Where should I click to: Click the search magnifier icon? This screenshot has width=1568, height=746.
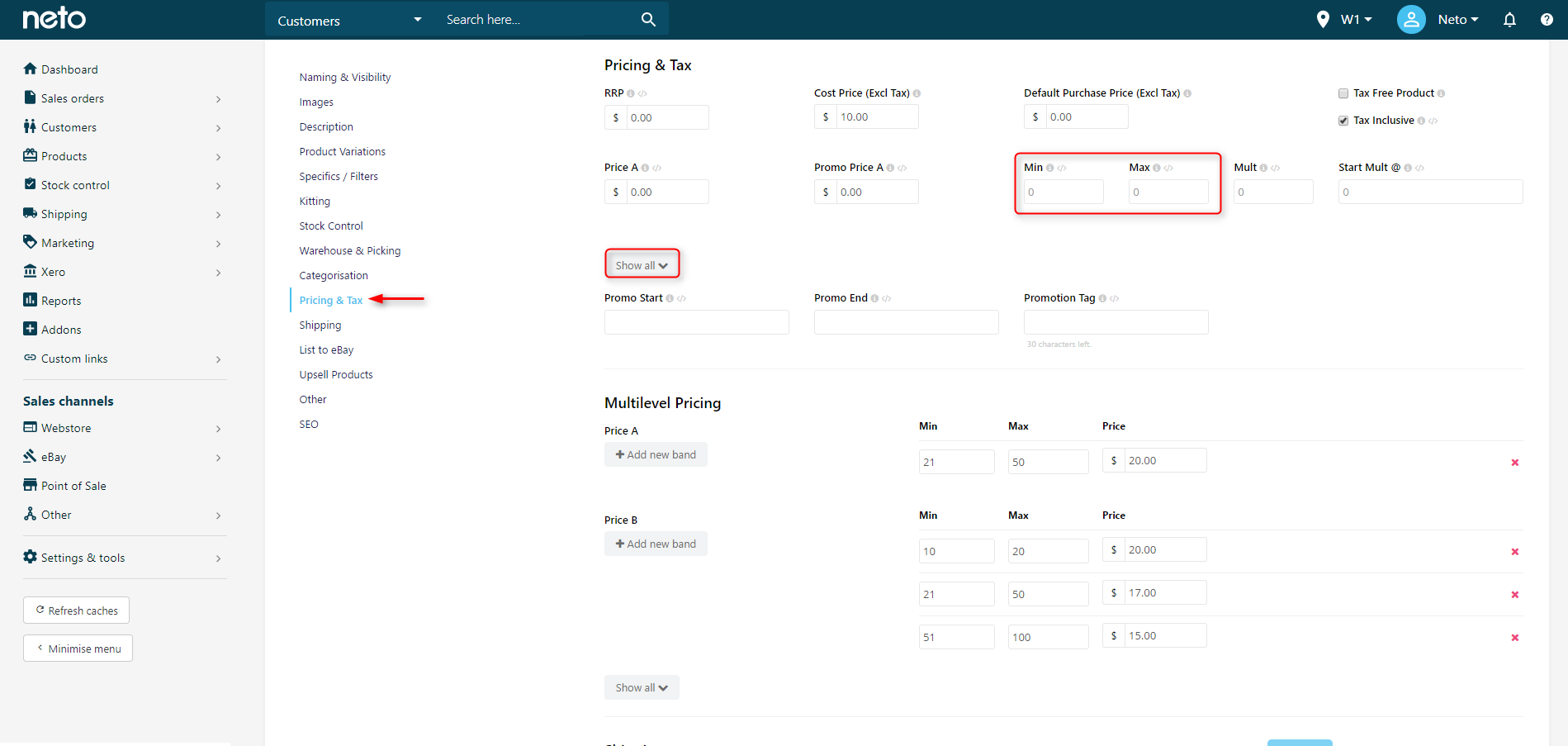tap(648, 20)
